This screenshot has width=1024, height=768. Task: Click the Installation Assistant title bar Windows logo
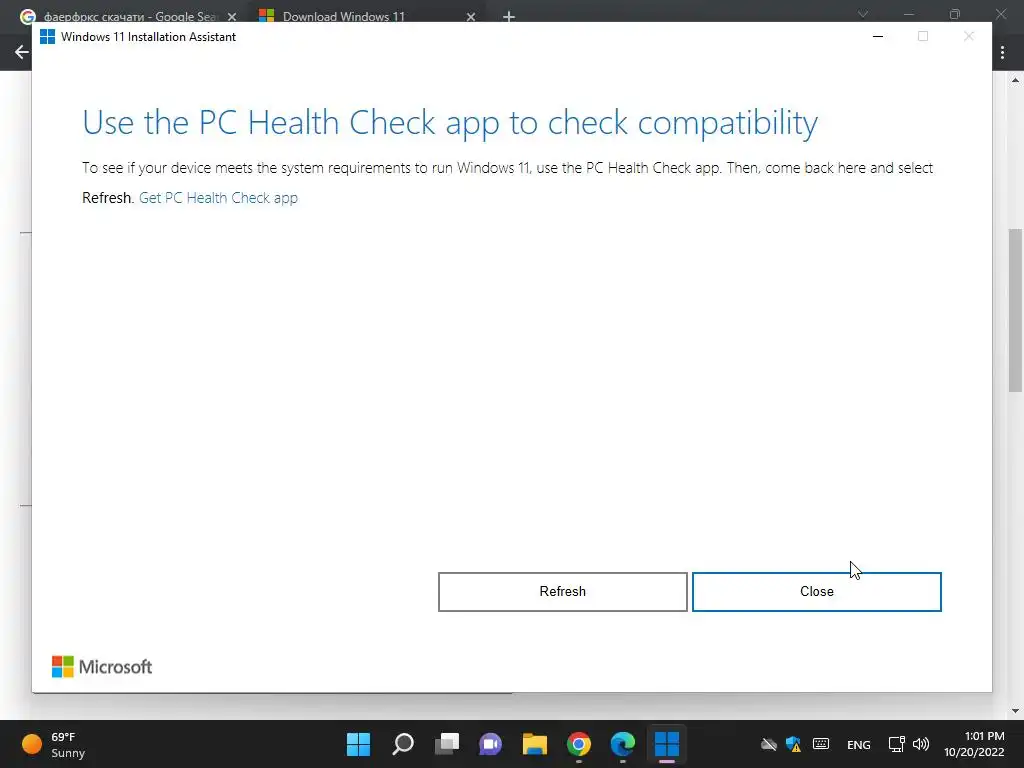click(47, 37)
